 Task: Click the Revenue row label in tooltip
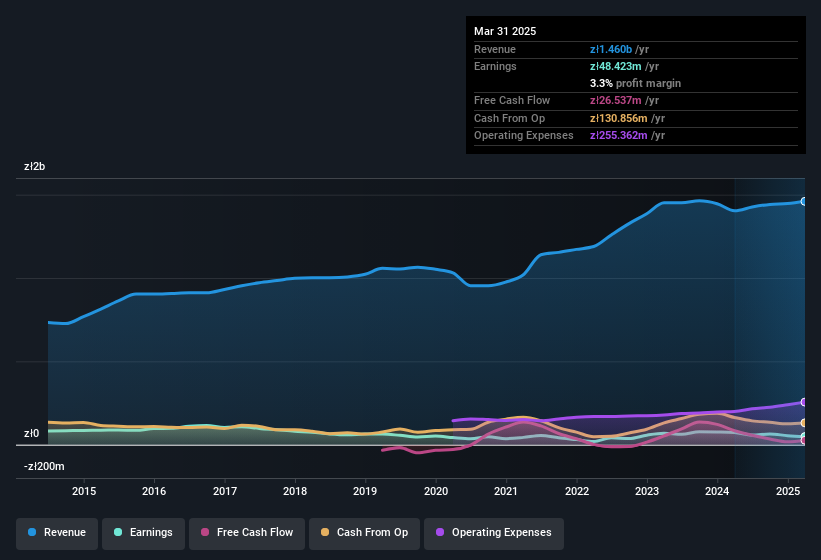[x=495, y=49]
